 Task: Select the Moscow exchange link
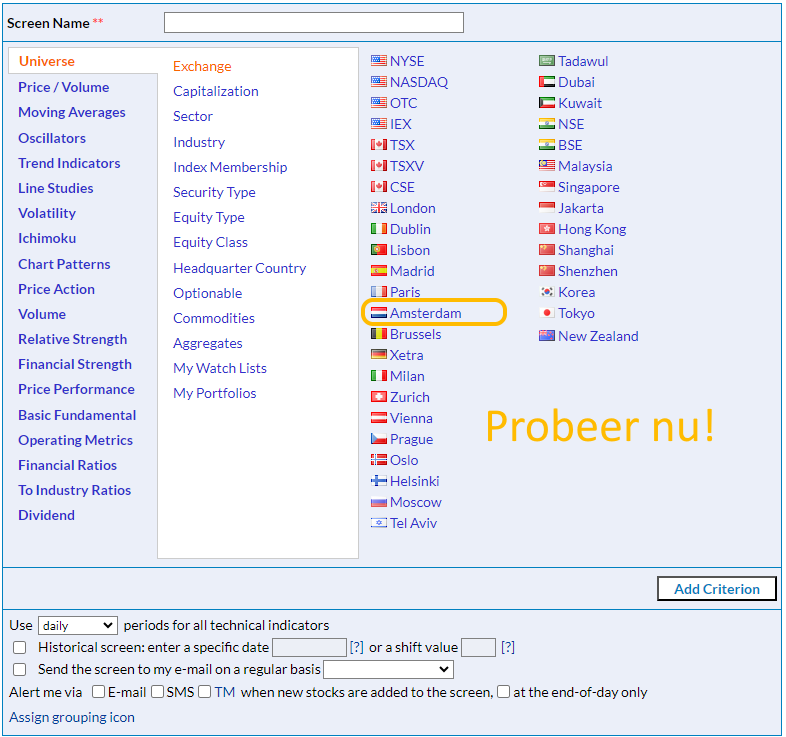(x=416, y=502)
